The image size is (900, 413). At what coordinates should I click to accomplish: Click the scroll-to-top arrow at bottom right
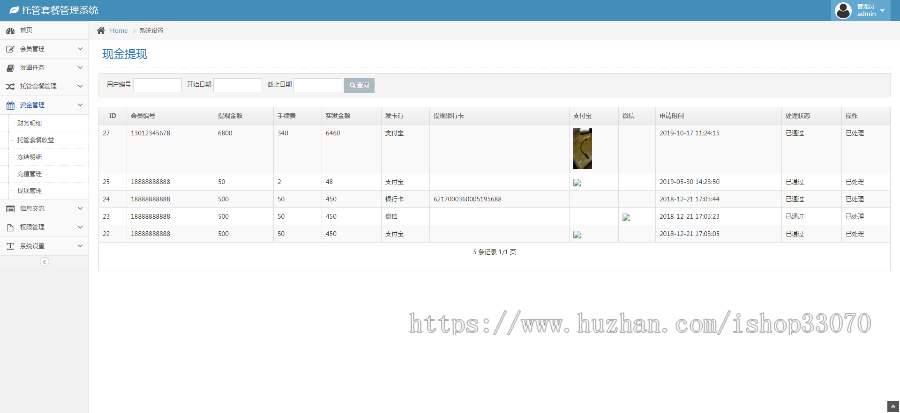coord(894,407)
